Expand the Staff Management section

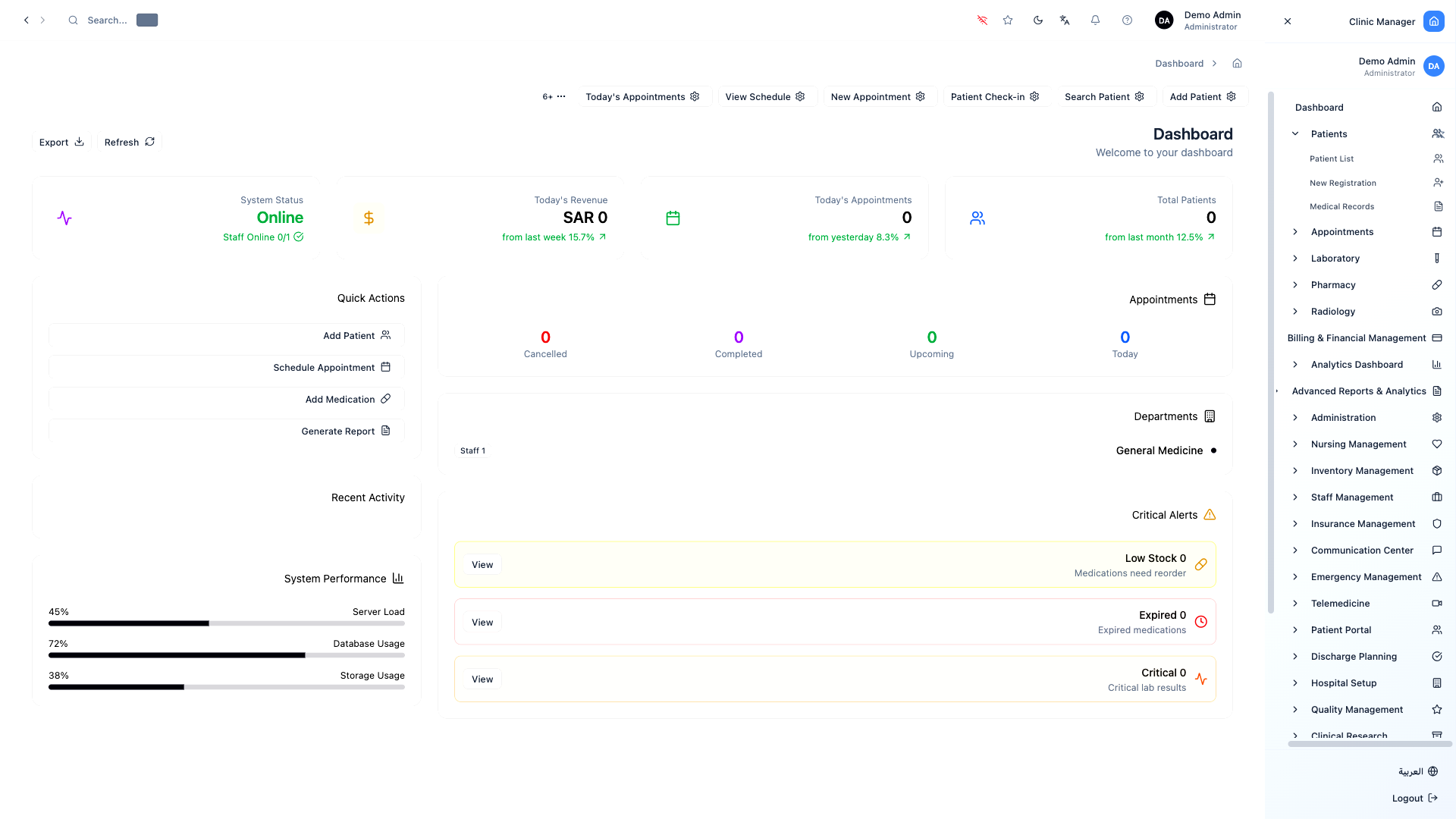point(1295,497)
